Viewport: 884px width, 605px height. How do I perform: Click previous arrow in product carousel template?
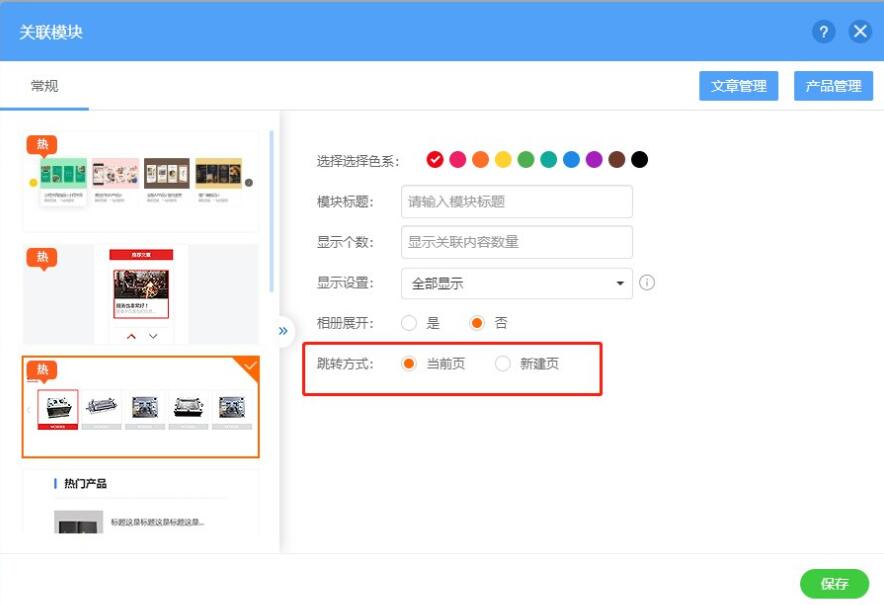[28, 409]
